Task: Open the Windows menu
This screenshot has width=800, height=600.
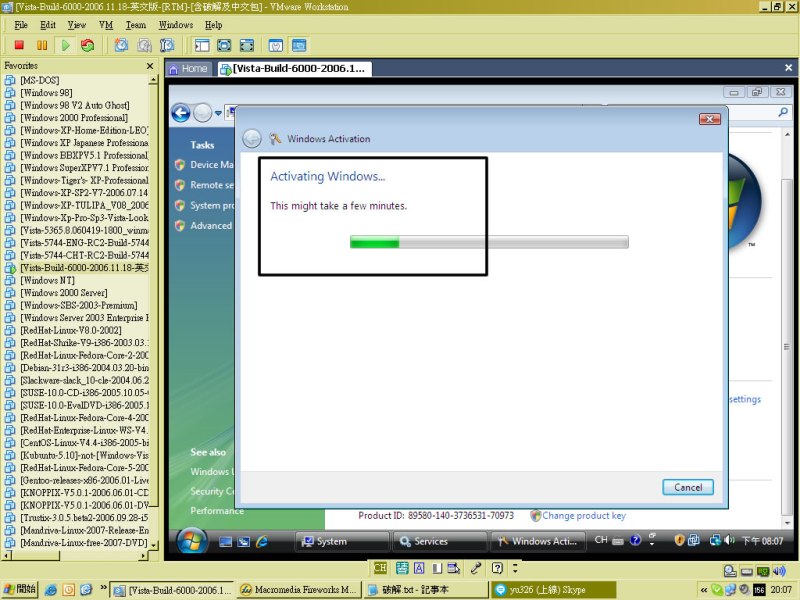Action: 176,25
